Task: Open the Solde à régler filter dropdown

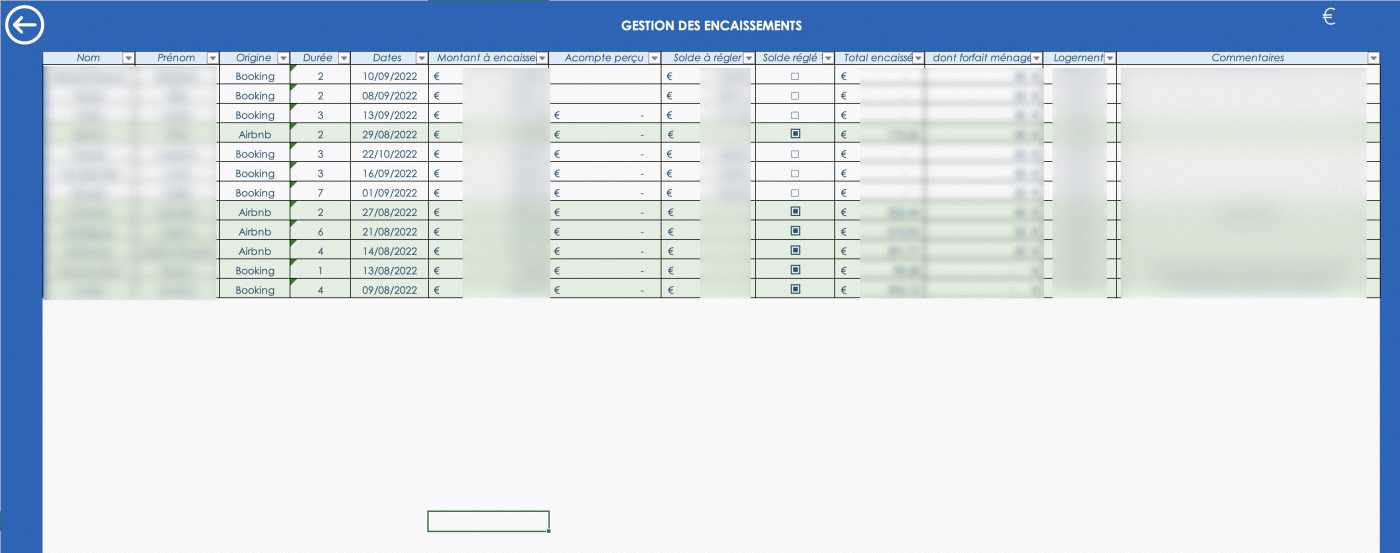Action: 748,58
